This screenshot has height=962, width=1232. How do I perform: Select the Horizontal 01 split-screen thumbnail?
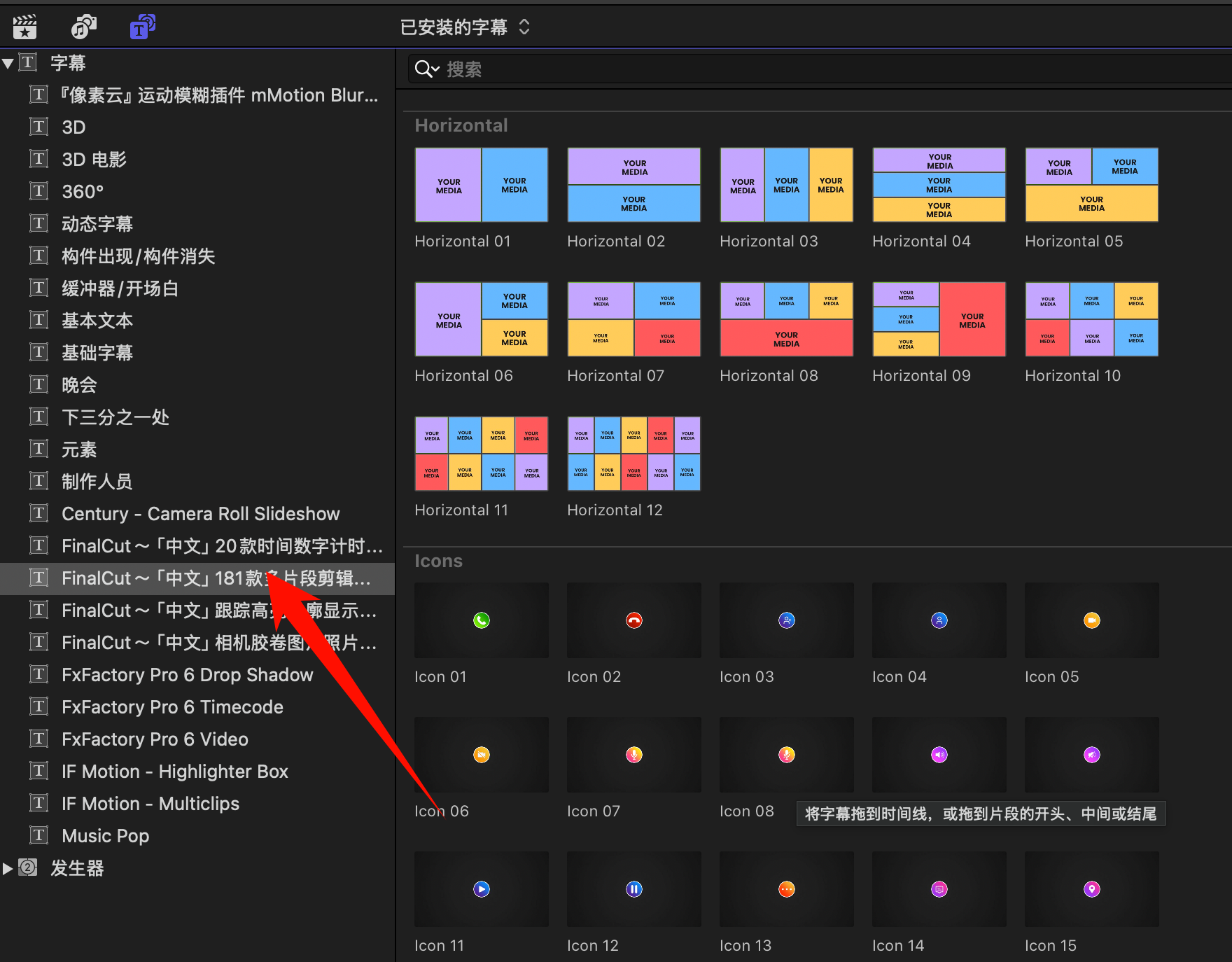click(481, 185)
